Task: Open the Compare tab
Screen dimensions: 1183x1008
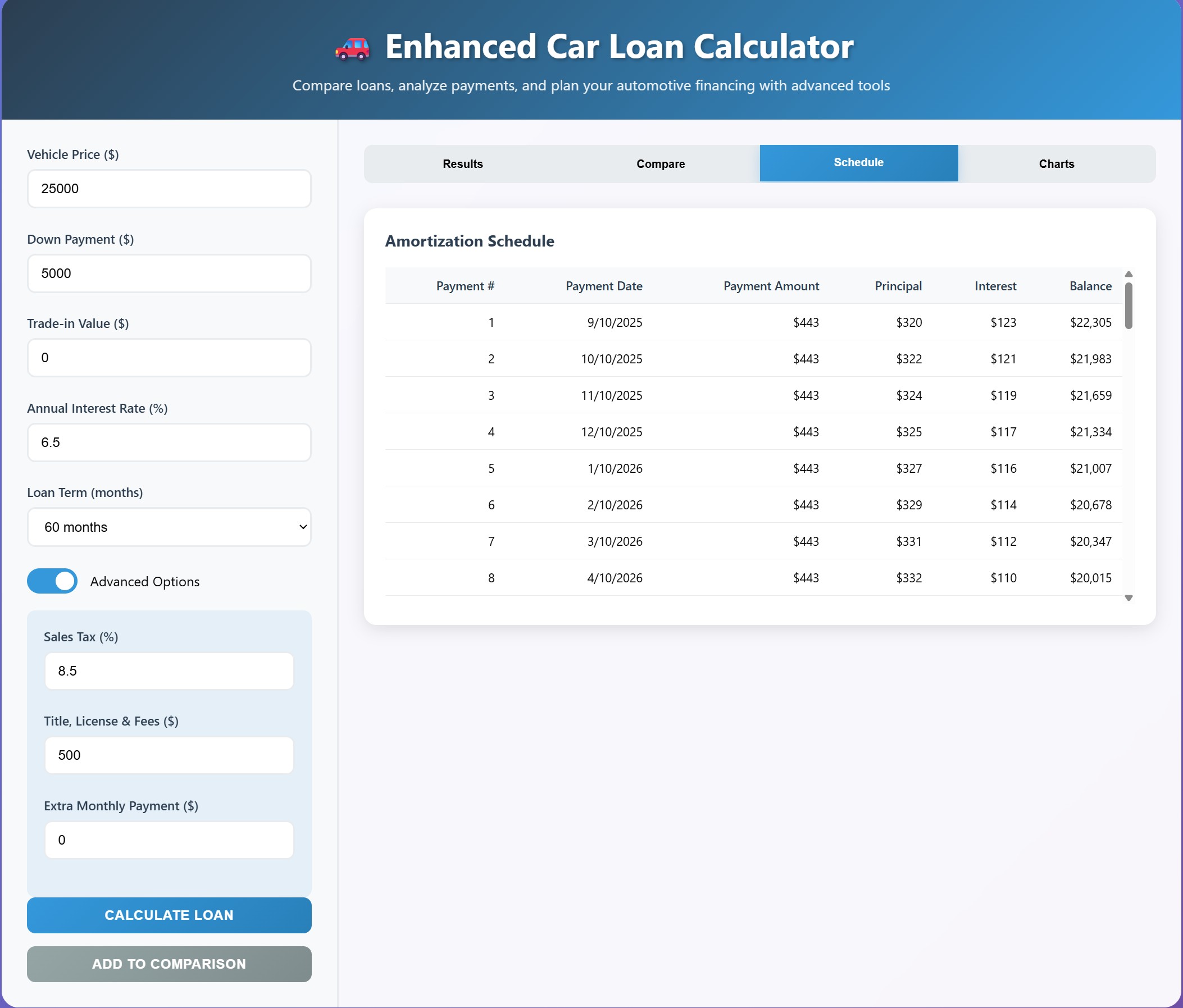Action: pos(660,163)
